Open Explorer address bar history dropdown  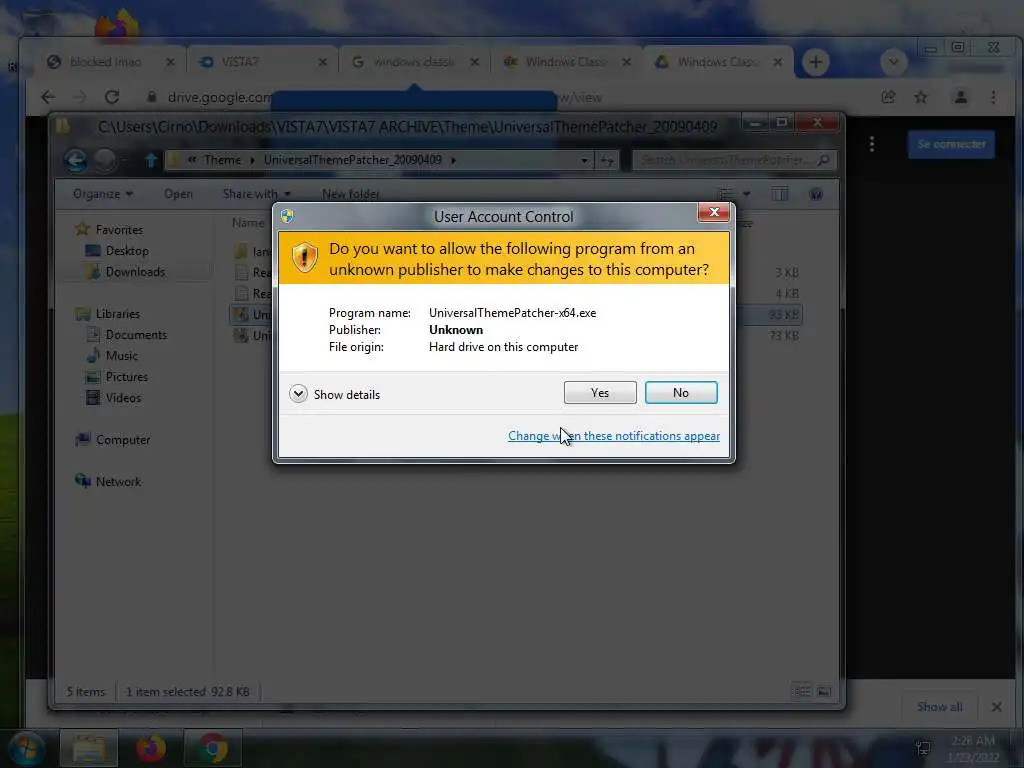(584, 160)
